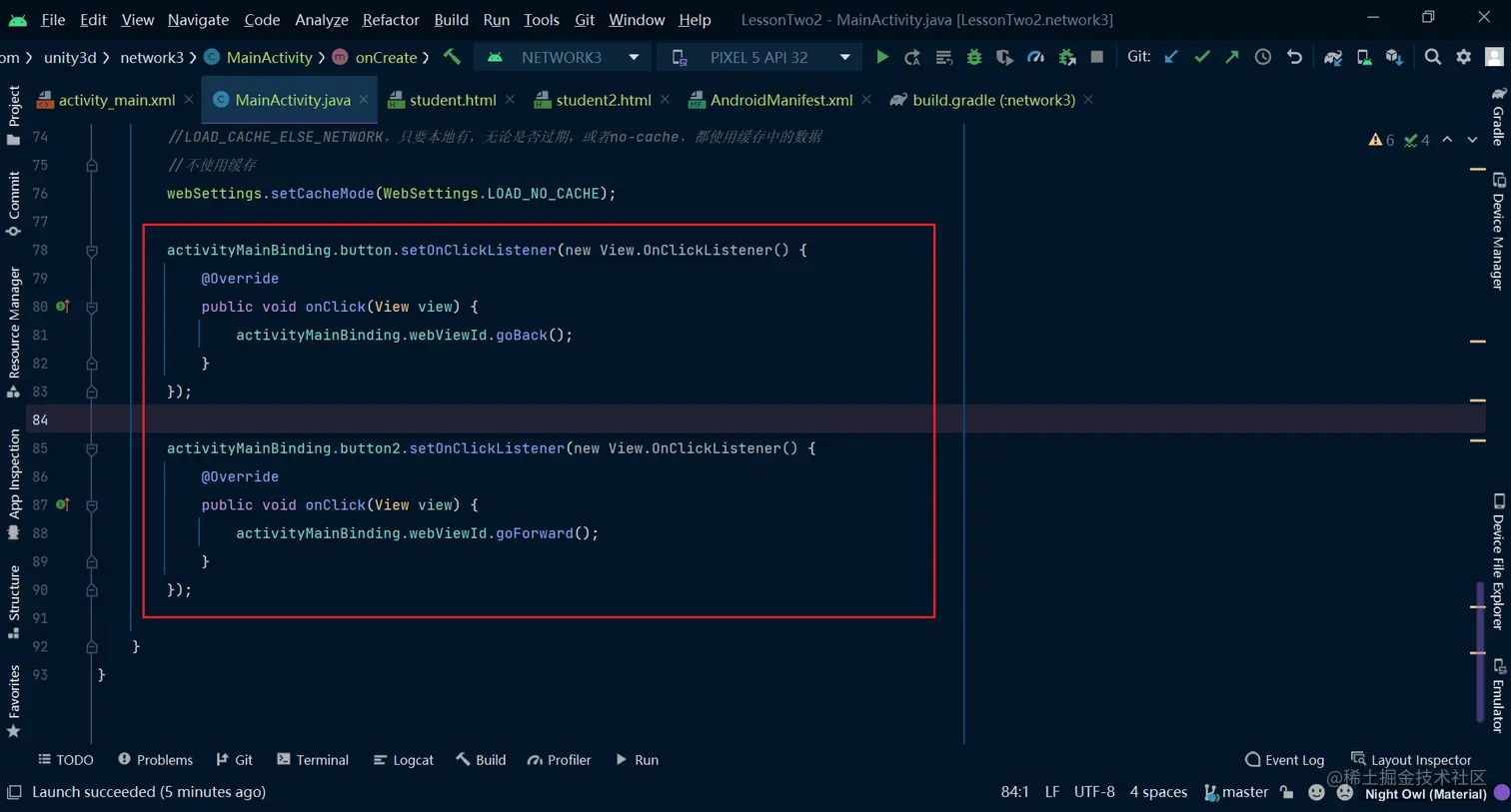Click the UTF-8 encoding in status bar
1511x812 pixels.
[x=1094, y=792]
